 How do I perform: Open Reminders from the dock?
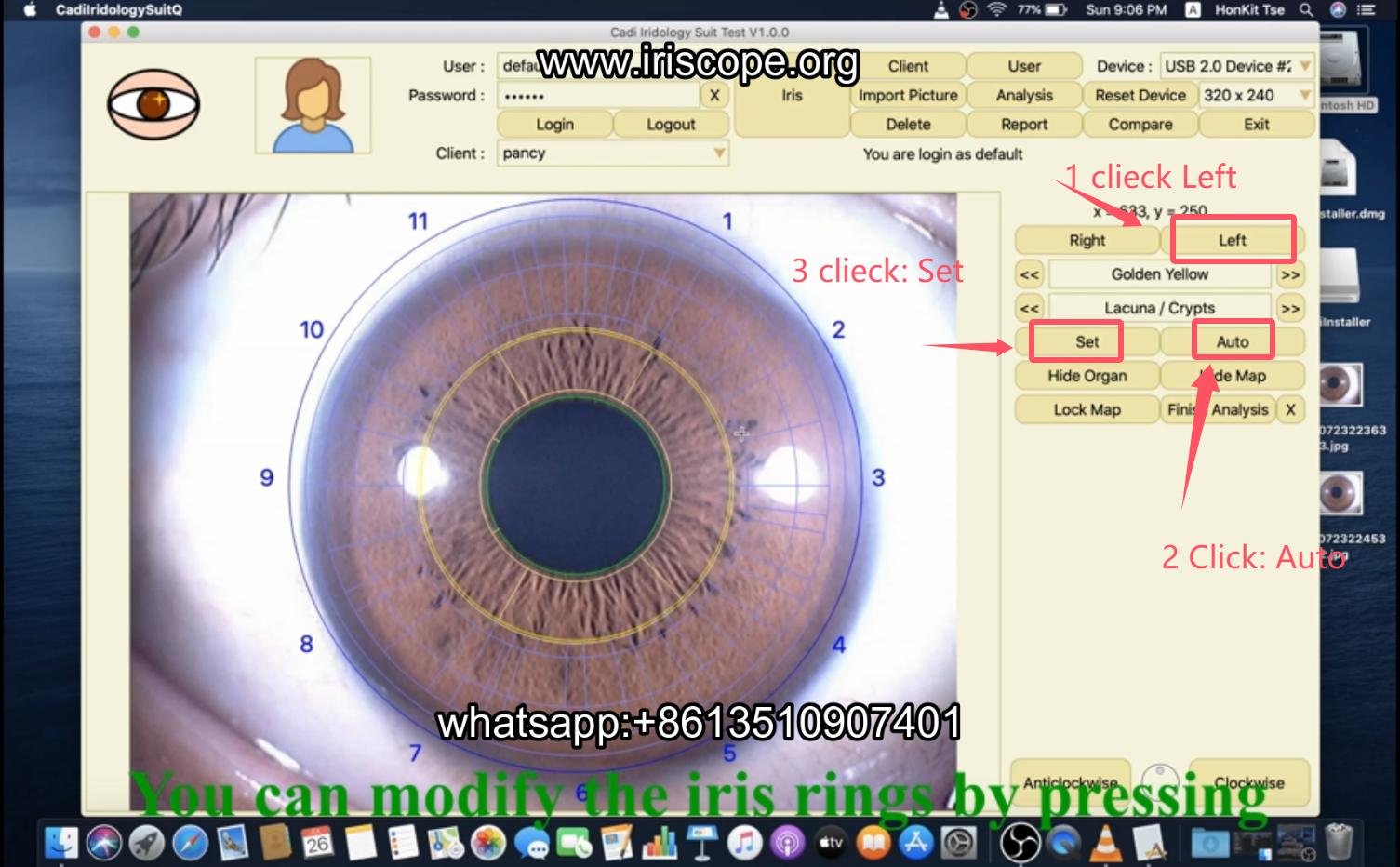(404, 843)
